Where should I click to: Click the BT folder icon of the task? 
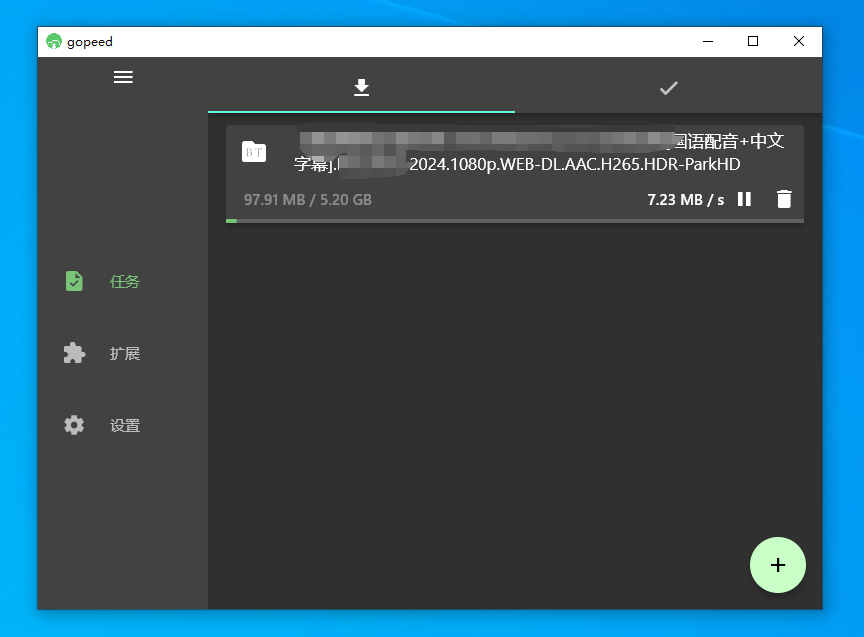pyautogui.click(x=254, y=152)
